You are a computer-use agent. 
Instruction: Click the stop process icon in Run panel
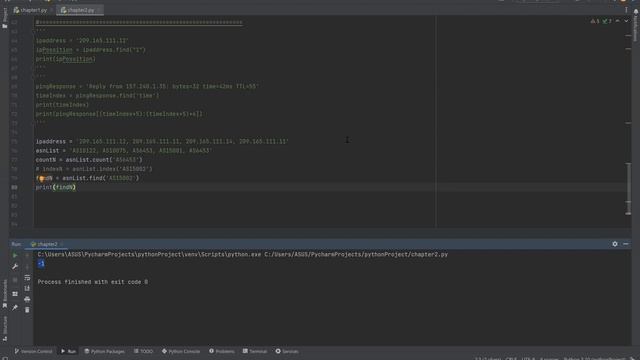click(15, 280)
